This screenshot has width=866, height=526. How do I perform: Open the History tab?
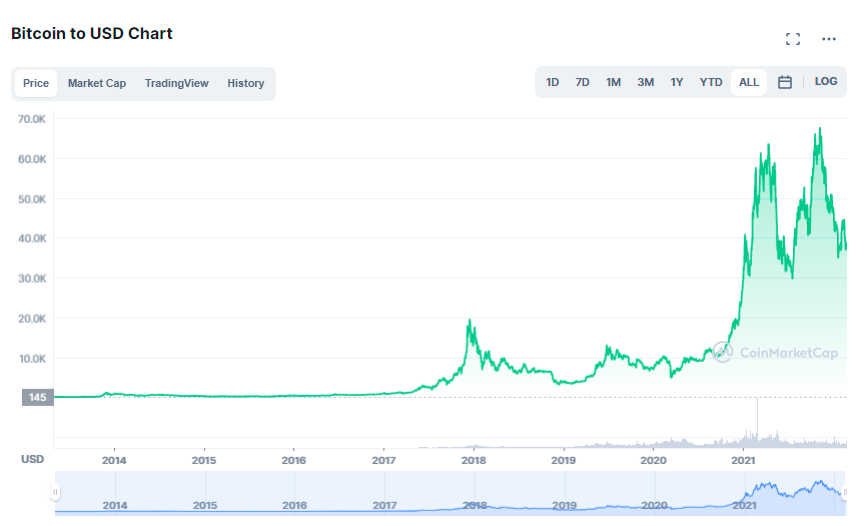246,83
